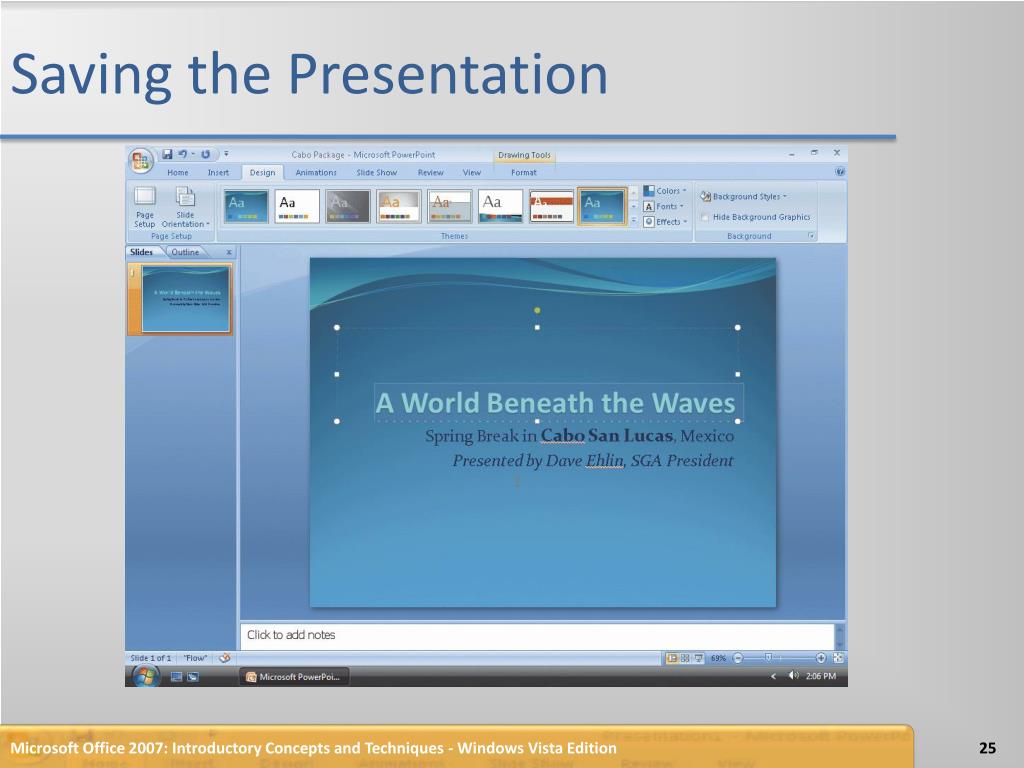This screenshot has width=1024, height=768.
Task: Click the Office Button orb
Action: pyautogui.click(x=140, y=161)
